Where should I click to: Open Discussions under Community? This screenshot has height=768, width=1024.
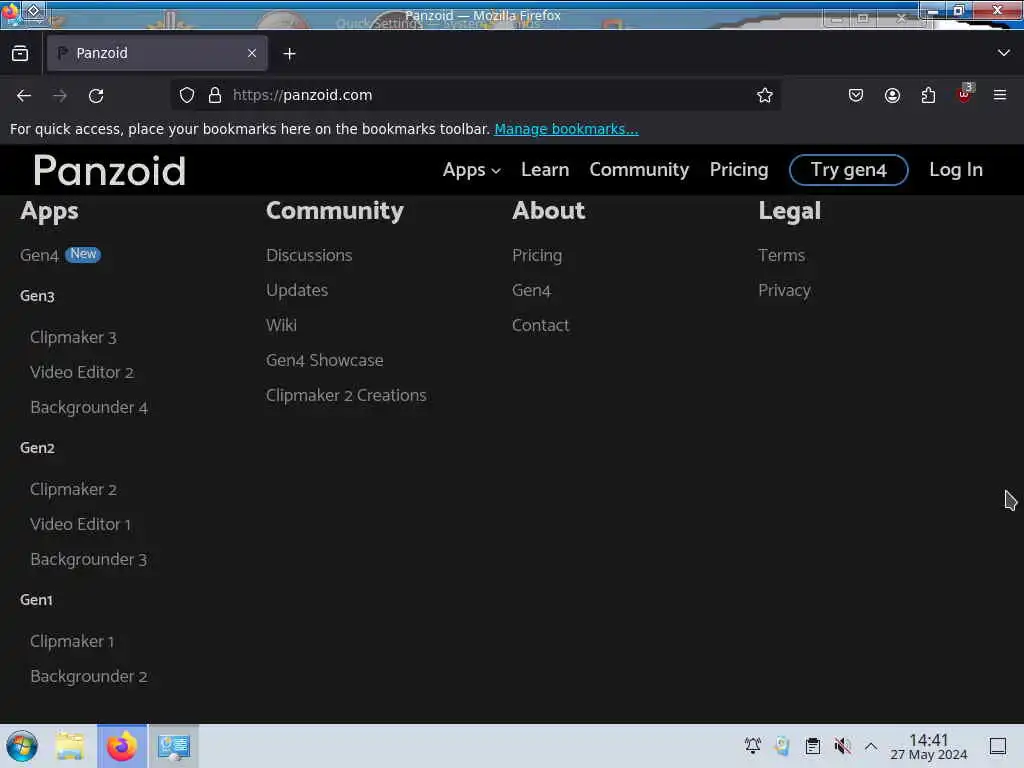[x=309, y=255]
